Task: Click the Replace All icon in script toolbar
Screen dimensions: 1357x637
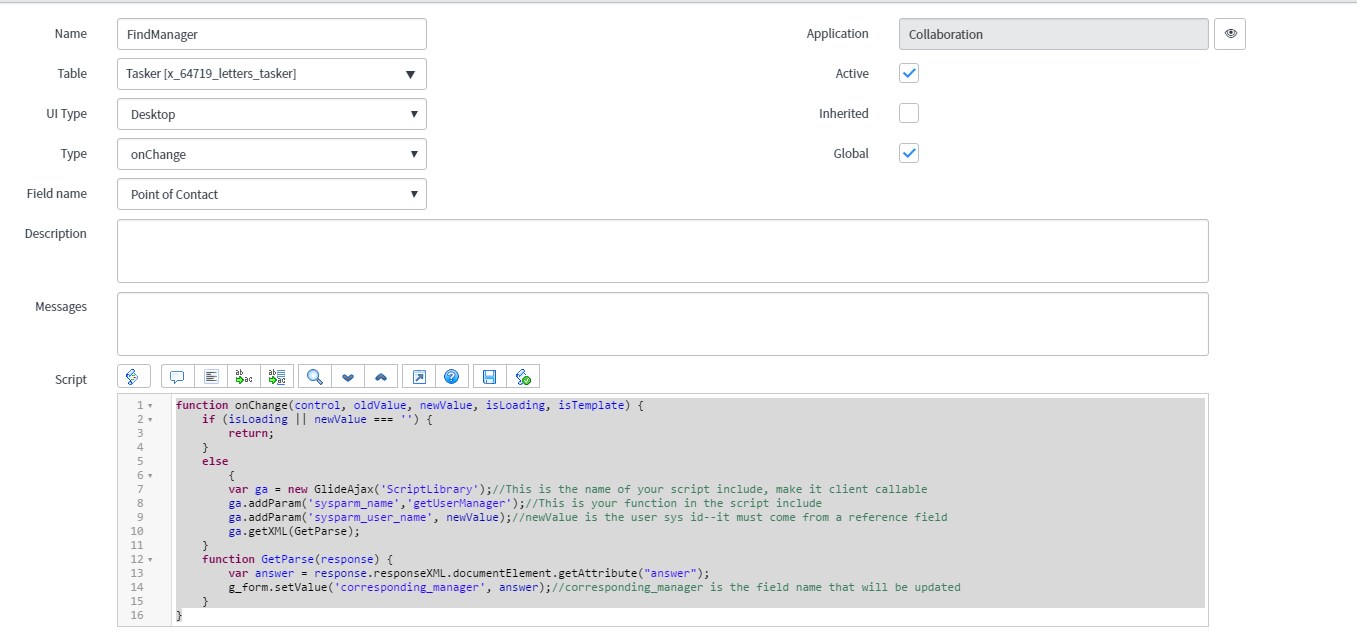Action: (x=278, y=376)
